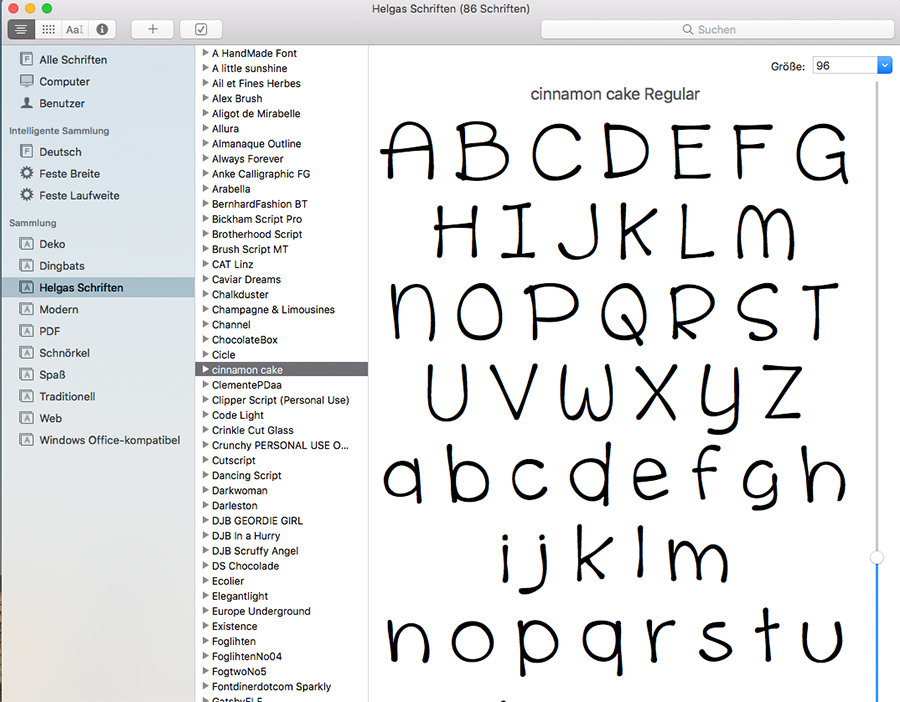The height and width of the screenshot is (702, 900).
Task: Select Feste Breite smart collection gear icon
Action: [27, 174]
